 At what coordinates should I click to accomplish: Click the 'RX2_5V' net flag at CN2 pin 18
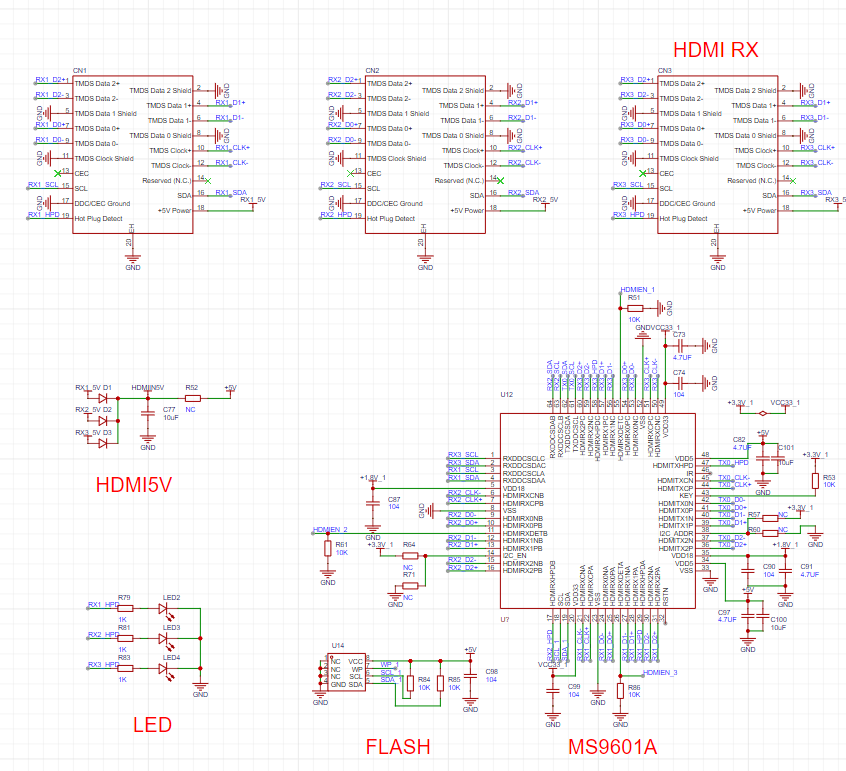545,200
